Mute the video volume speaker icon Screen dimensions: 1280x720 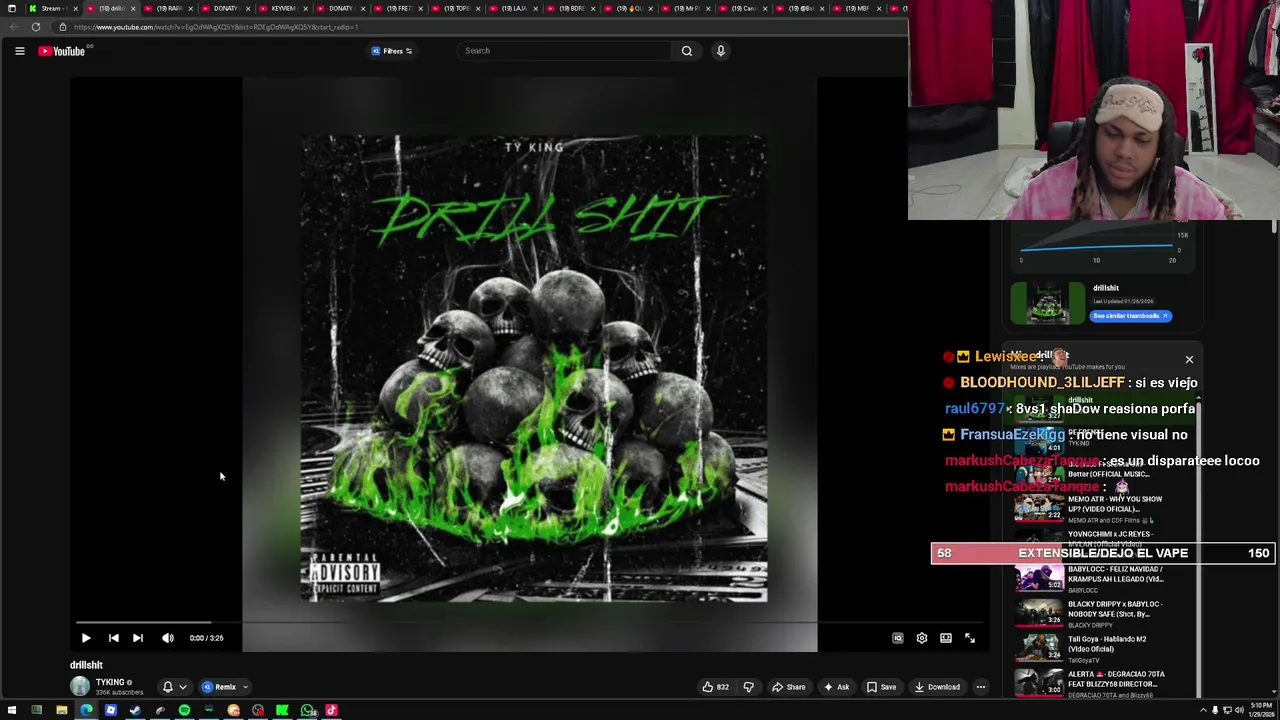(168, 638)
